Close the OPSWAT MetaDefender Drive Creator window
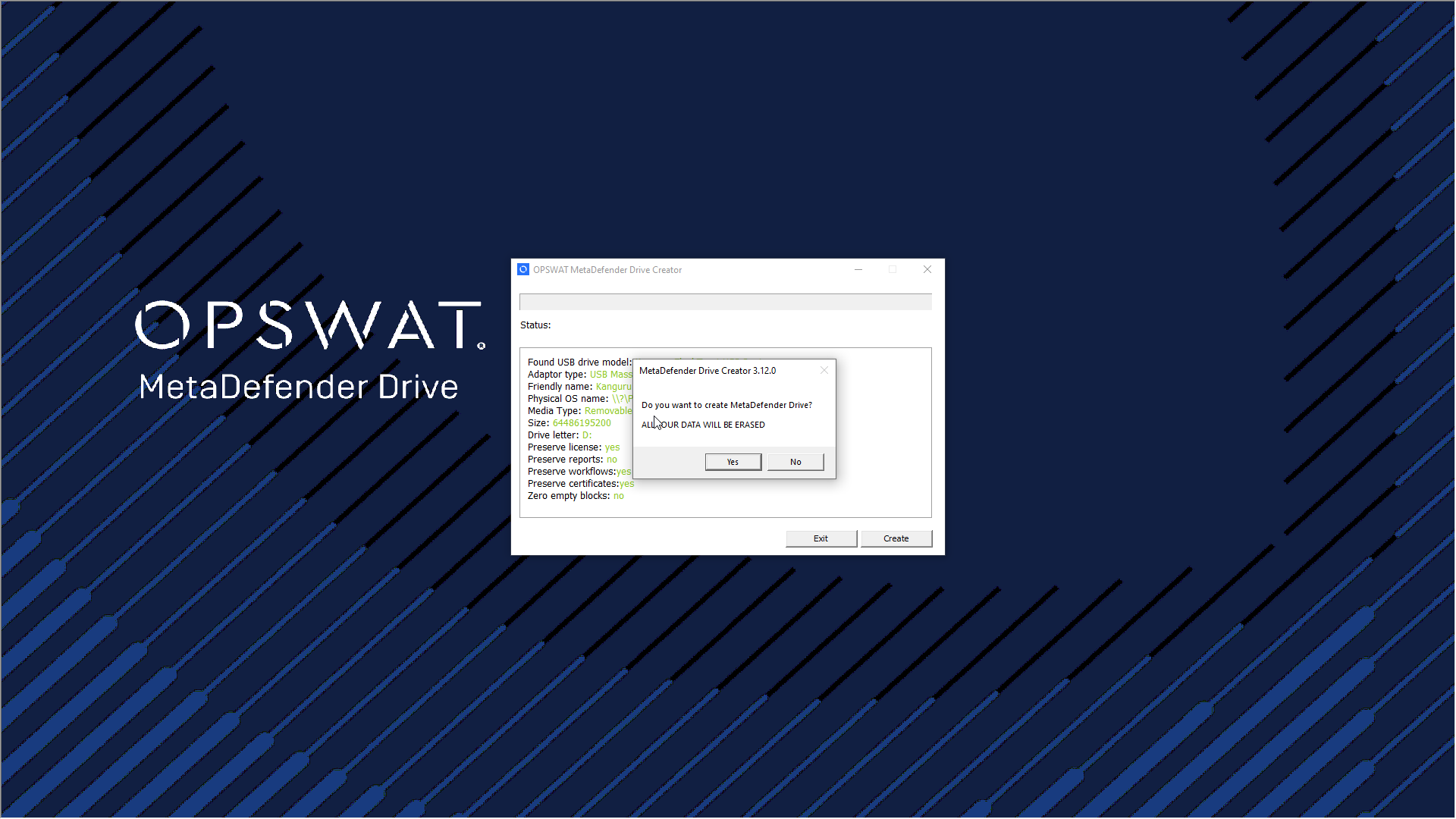The width and height of the screenshot is (1456, 819). tap(927, 269)
